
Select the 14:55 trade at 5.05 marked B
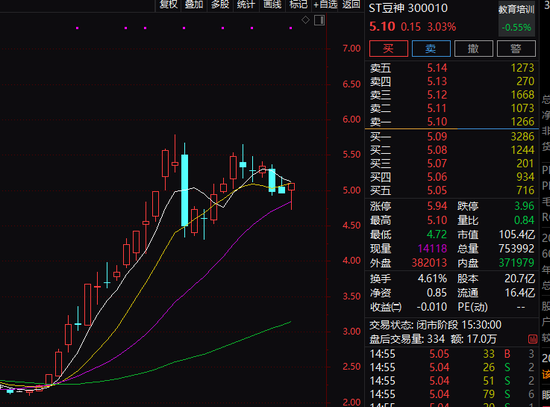(x=452, y=354)
